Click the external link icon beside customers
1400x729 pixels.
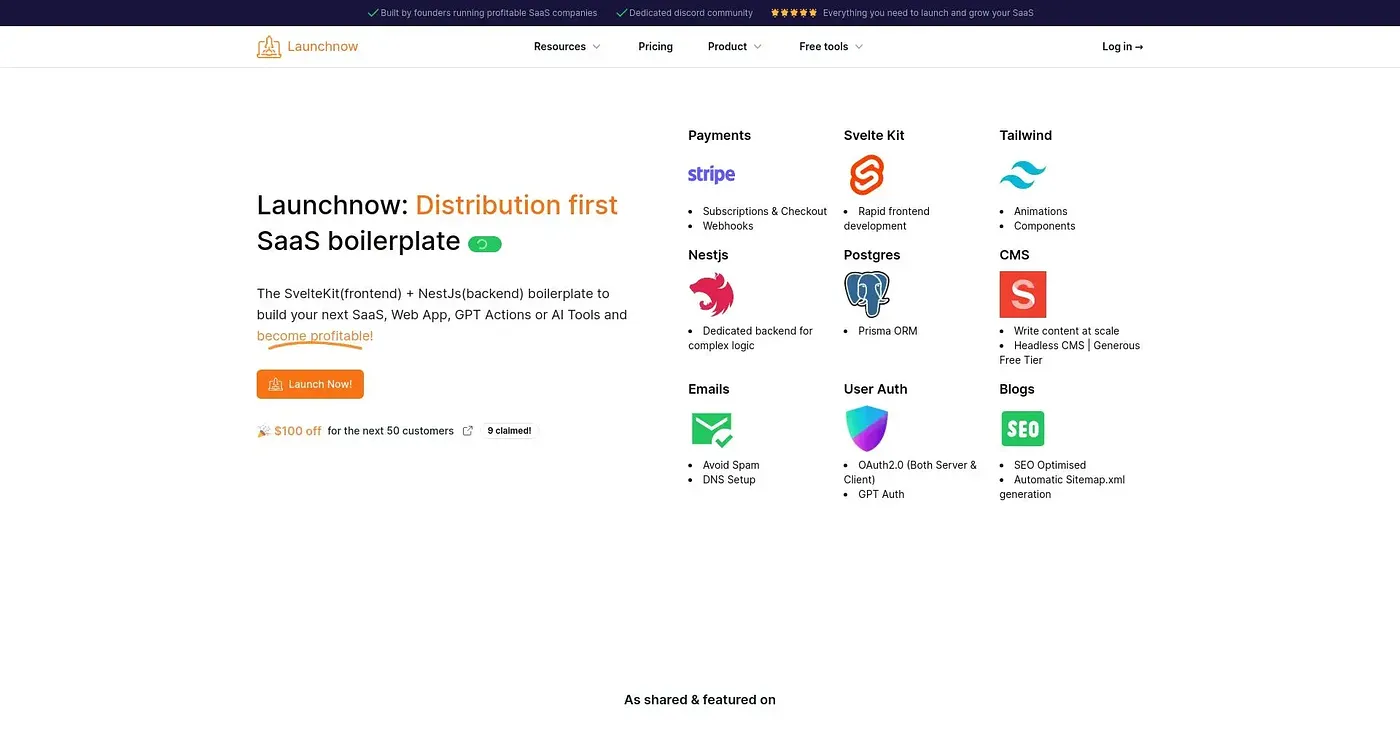click(467, 431)
